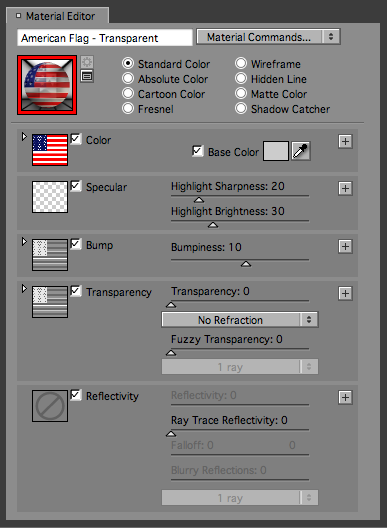Screen dimensions: 387x528
Task: Click the plus button in the Transparency row
Action: coord(345,293)
